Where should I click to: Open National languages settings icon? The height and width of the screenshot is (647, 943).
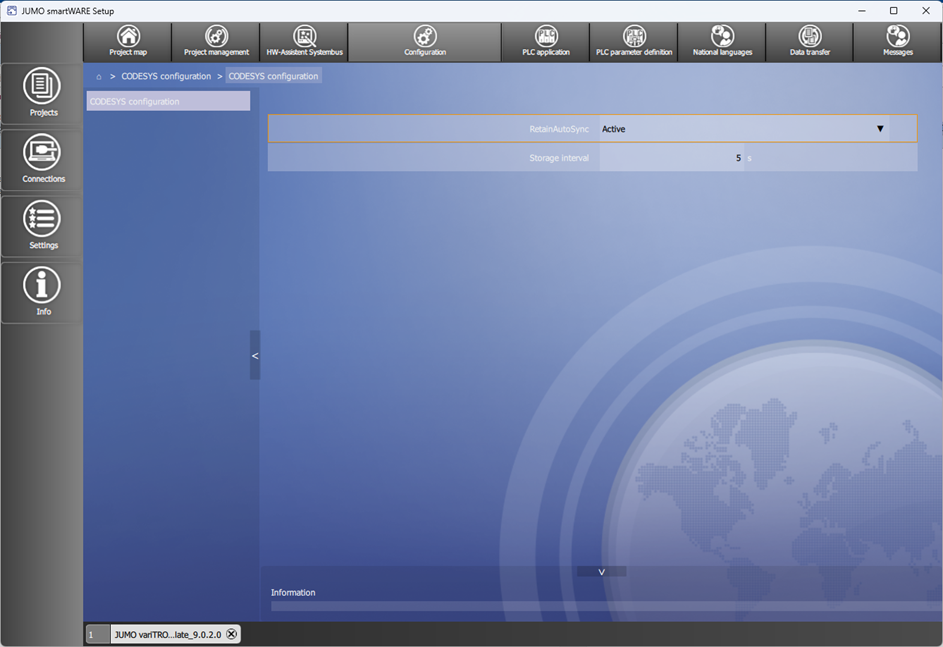[722, 42]
